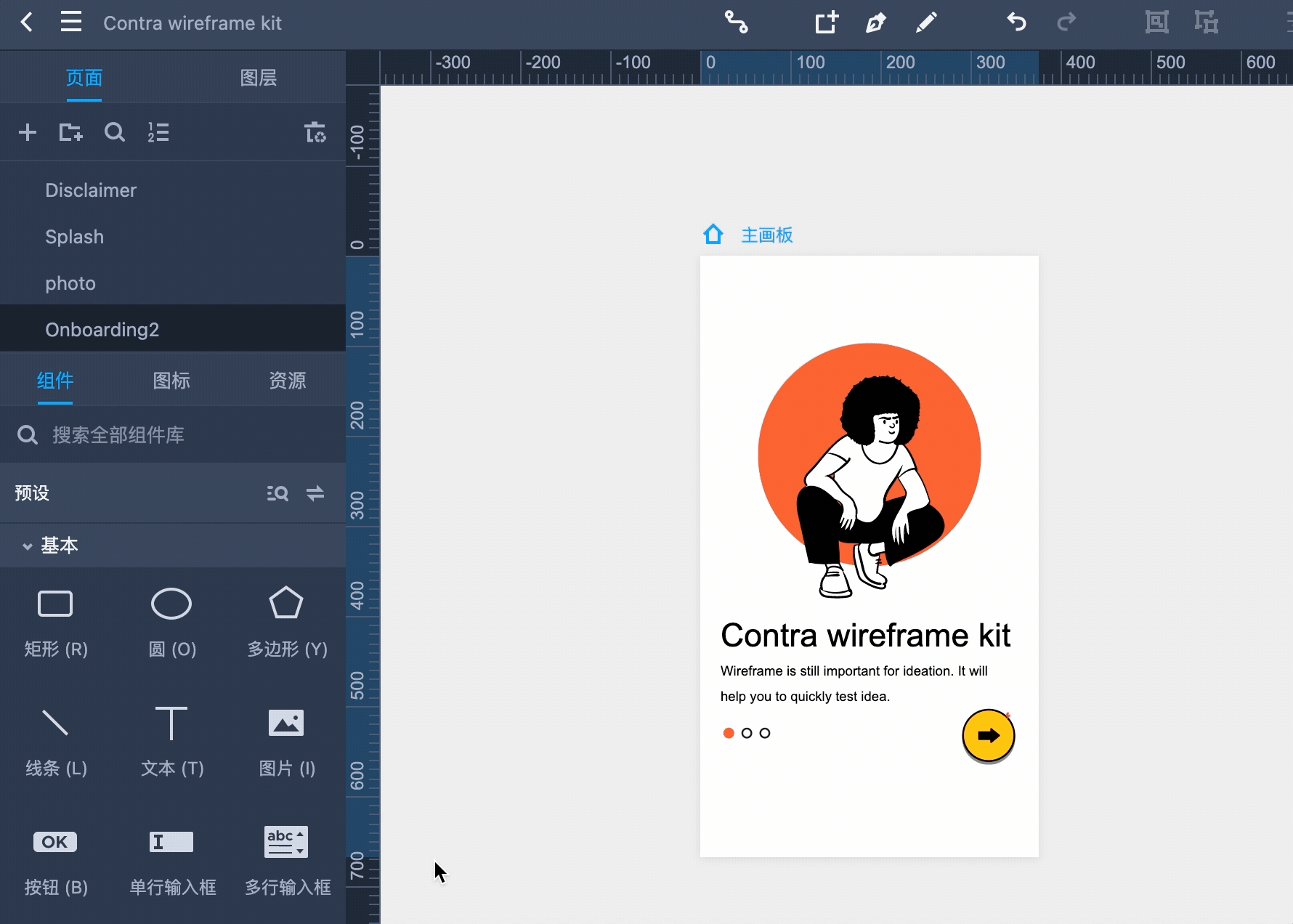
Task: Open the 资源 tab
Action: pyautogui.click(x=288, y=381)
